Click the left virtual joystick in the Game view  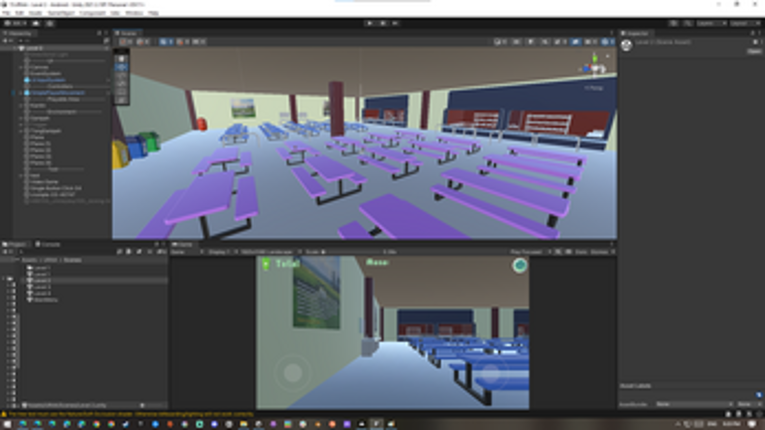click(293, 372)
